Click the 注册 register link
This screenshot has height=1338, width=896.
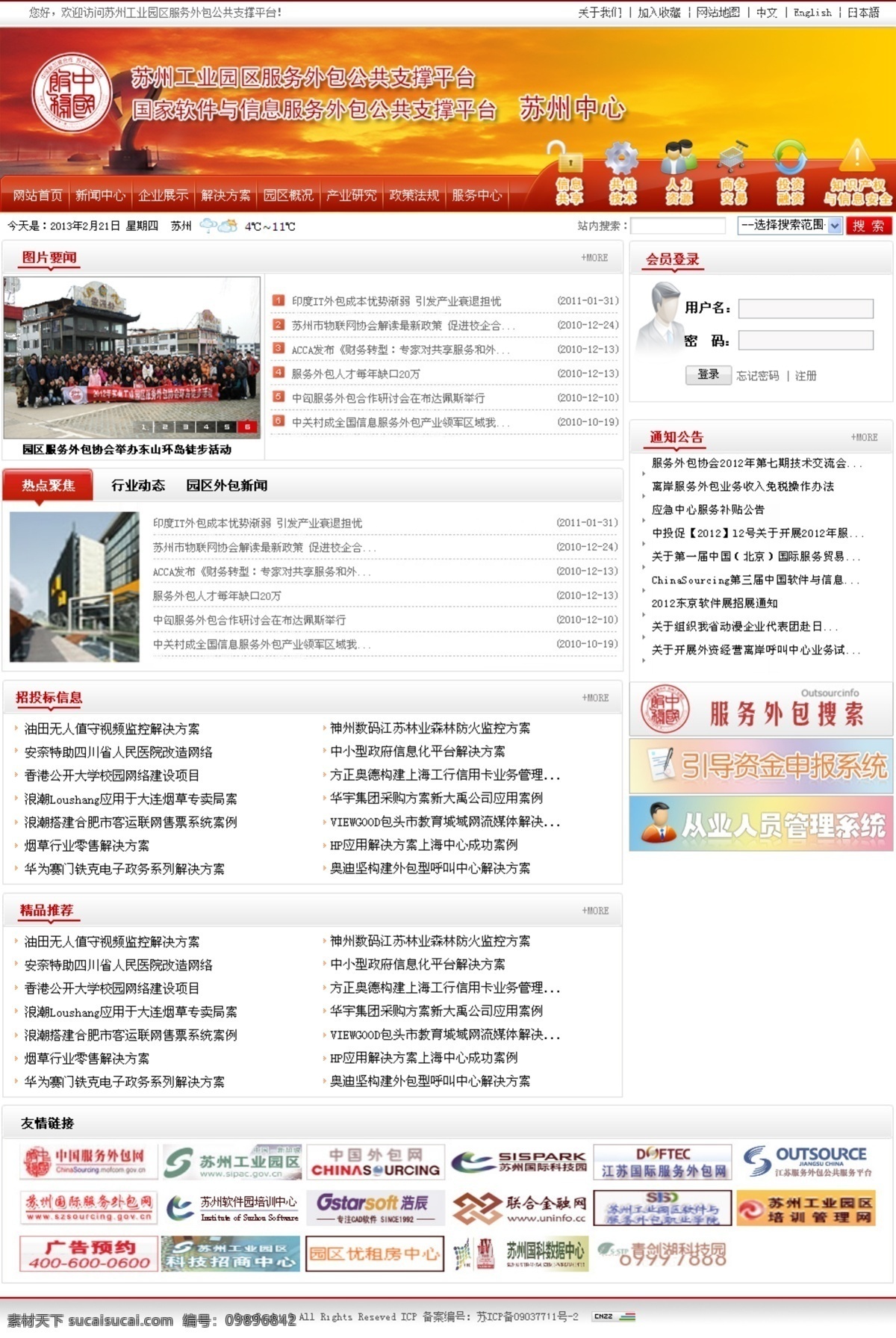[x=806, y=376]
